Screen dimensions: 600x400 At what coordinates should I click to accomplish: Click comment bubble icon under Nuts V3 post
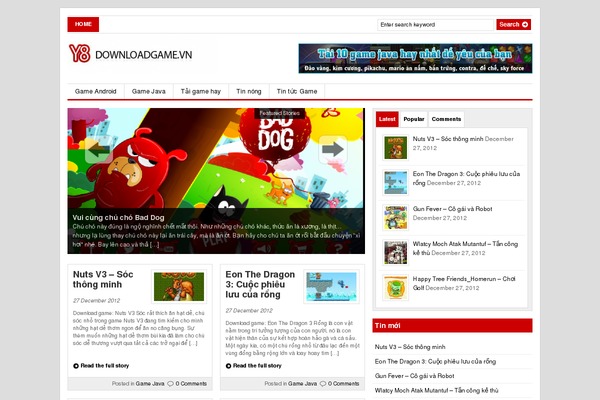170,384
